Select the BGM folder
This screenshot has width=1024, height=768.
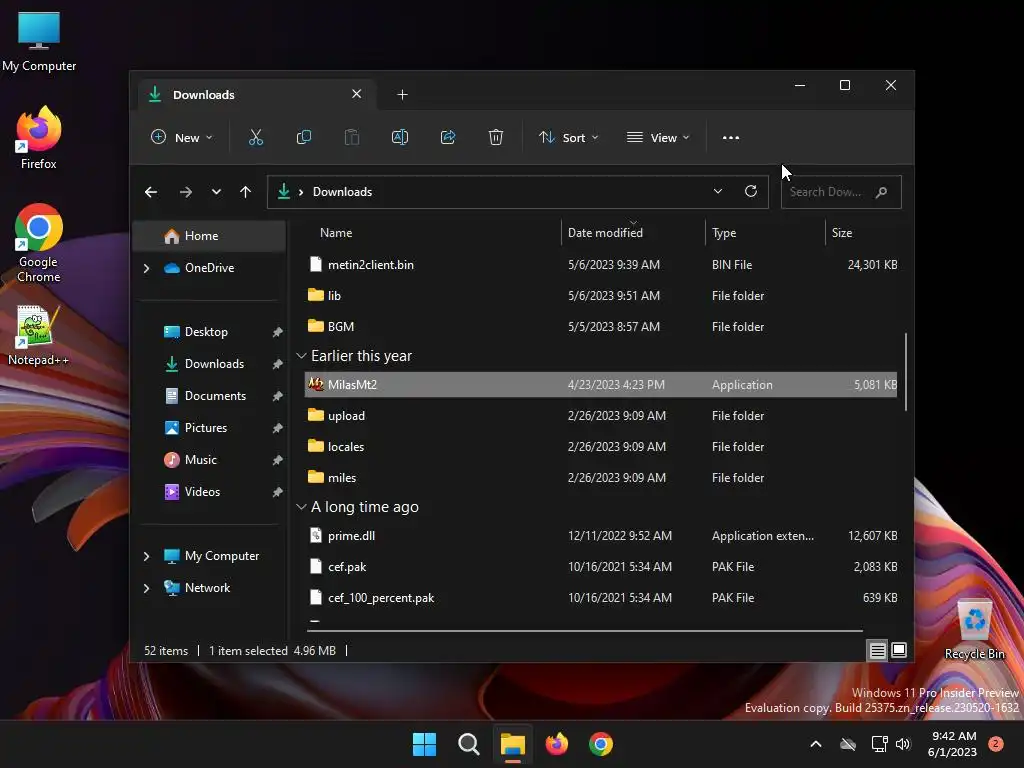pos(601,327)
